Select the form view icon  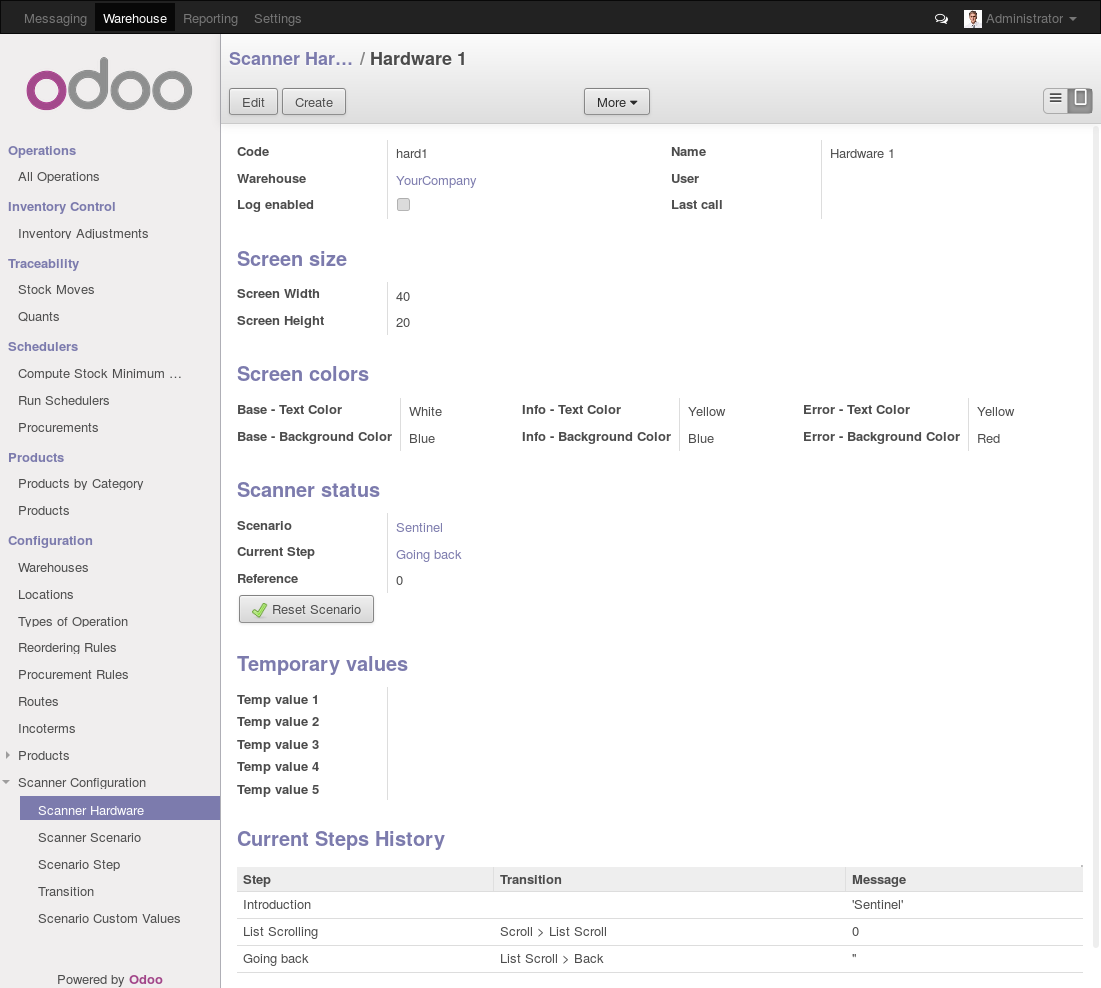(x=1081, y=99)
